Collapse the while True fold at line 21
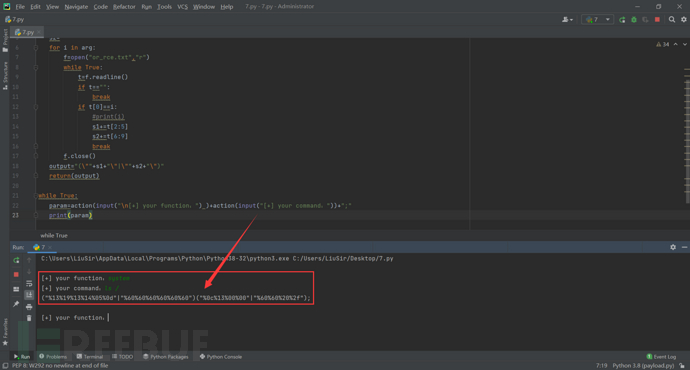 tap(36, 195)
